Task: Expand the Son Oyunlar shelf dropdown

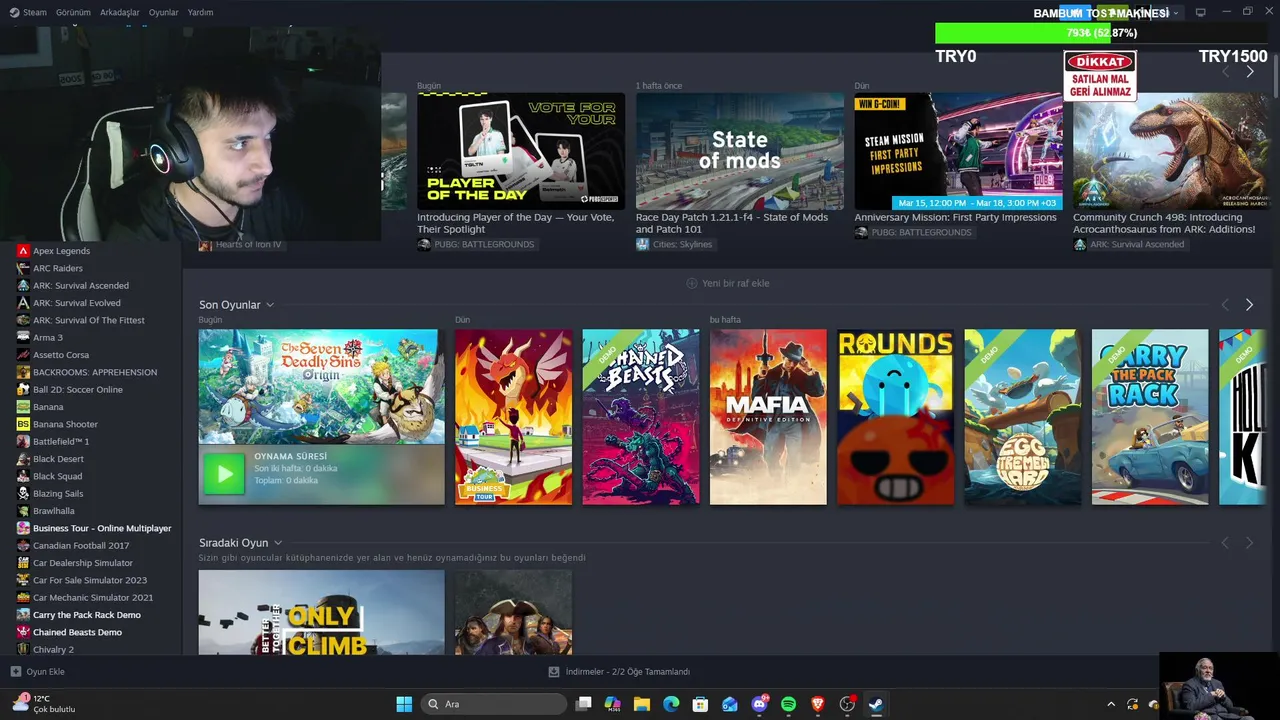Action: coord(270,305)
